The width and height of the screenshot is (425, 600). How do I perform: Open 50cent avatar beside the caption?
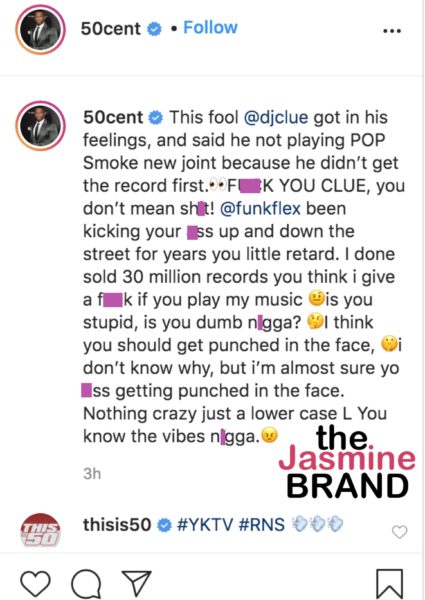tap(40, 125)
